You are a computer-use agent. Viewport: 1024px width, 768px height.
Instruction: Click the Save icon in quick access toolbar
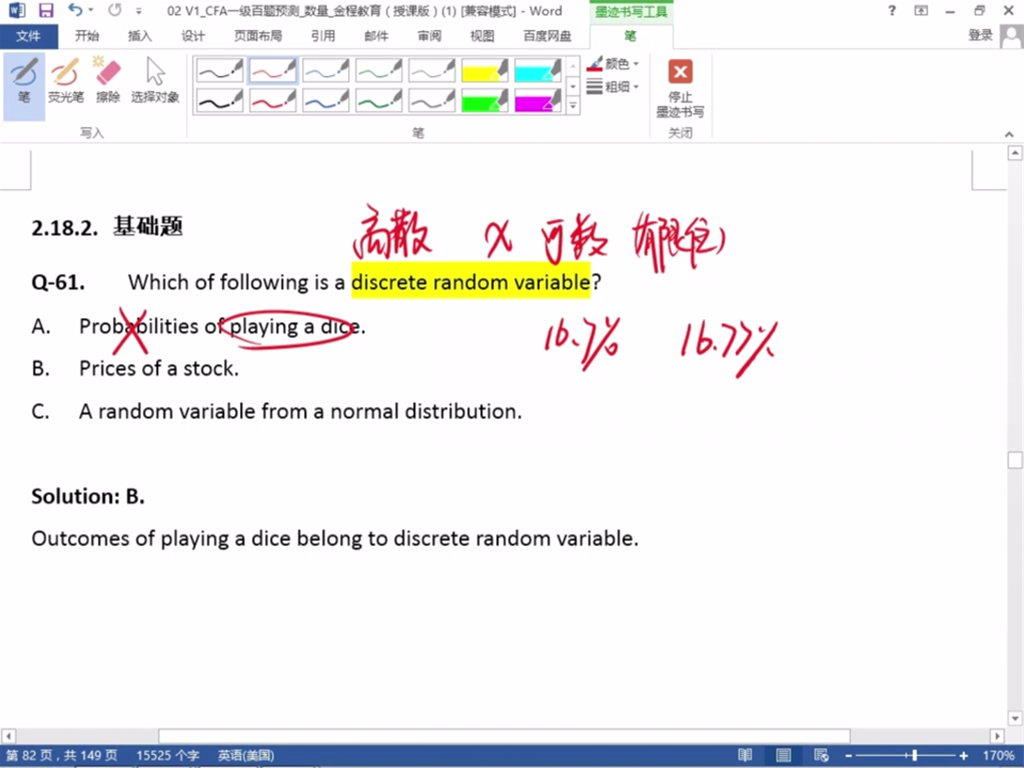coord(46,11)
